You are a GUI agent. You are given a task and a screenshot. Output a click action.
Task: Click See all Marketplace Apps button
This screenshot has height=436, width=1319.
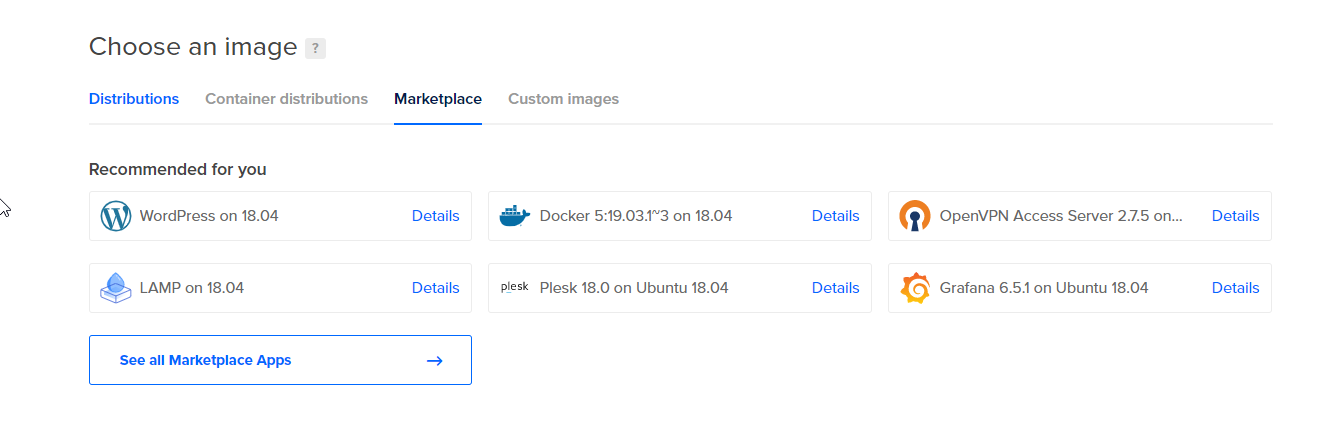click(x=280, y=360)
